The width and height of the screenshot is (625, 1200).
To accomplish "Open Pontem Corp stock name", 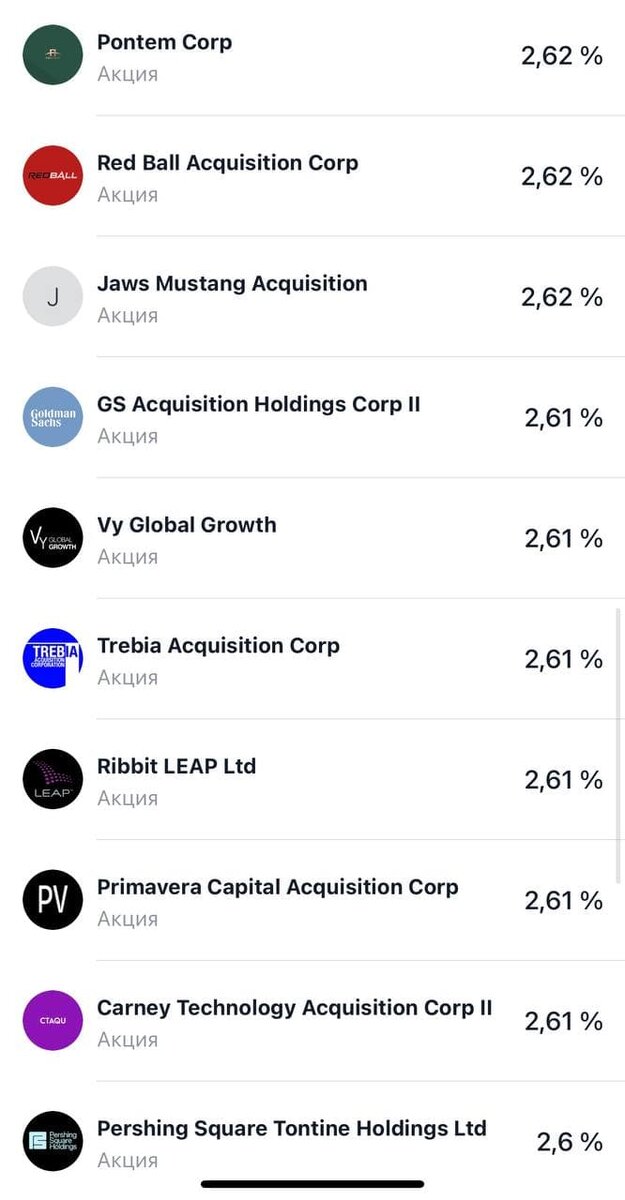I will pos(164,43).
